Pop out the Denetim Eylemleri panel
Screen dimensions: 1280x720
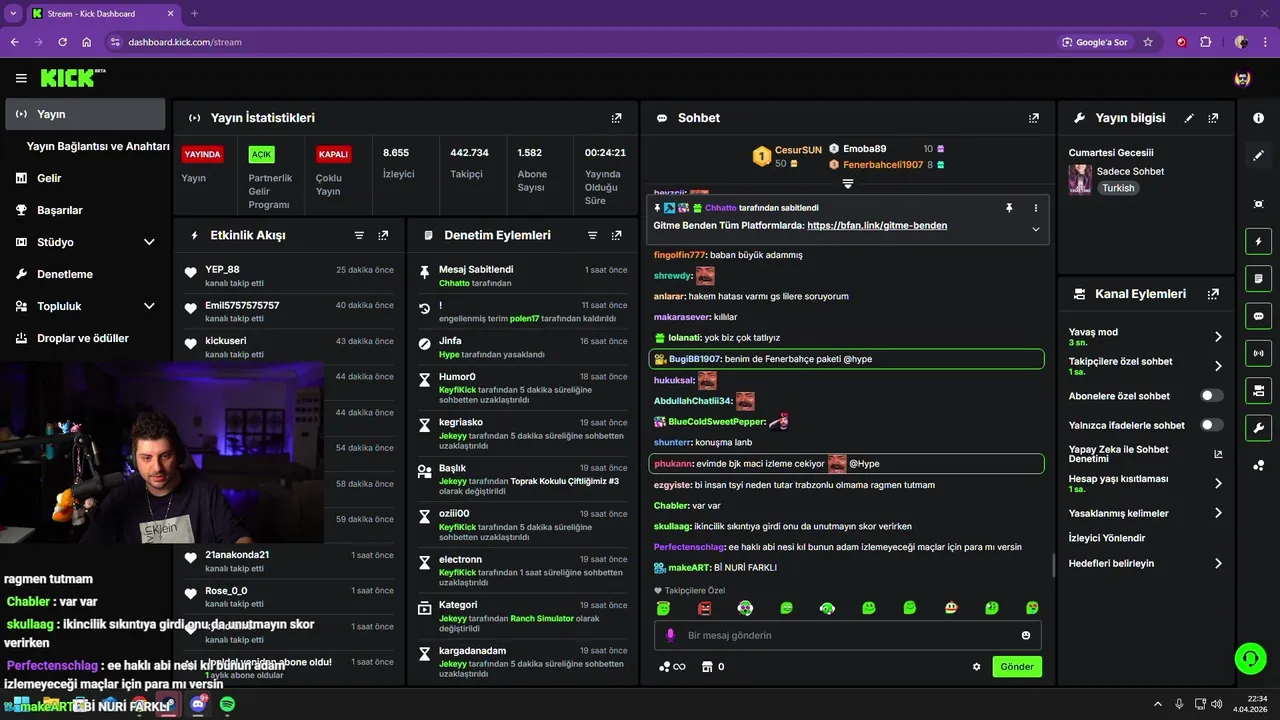coord(616,235)
